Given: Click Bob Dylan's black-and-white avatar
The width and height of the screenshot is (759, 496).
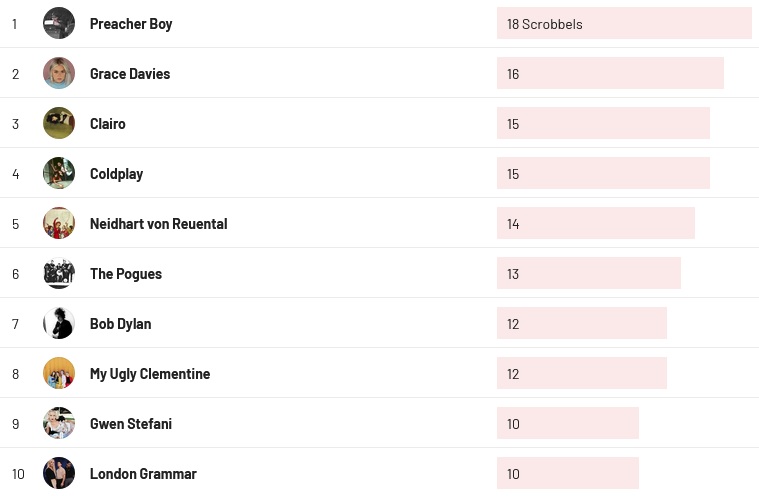Looking at the screenshot, I should [59, 323].
